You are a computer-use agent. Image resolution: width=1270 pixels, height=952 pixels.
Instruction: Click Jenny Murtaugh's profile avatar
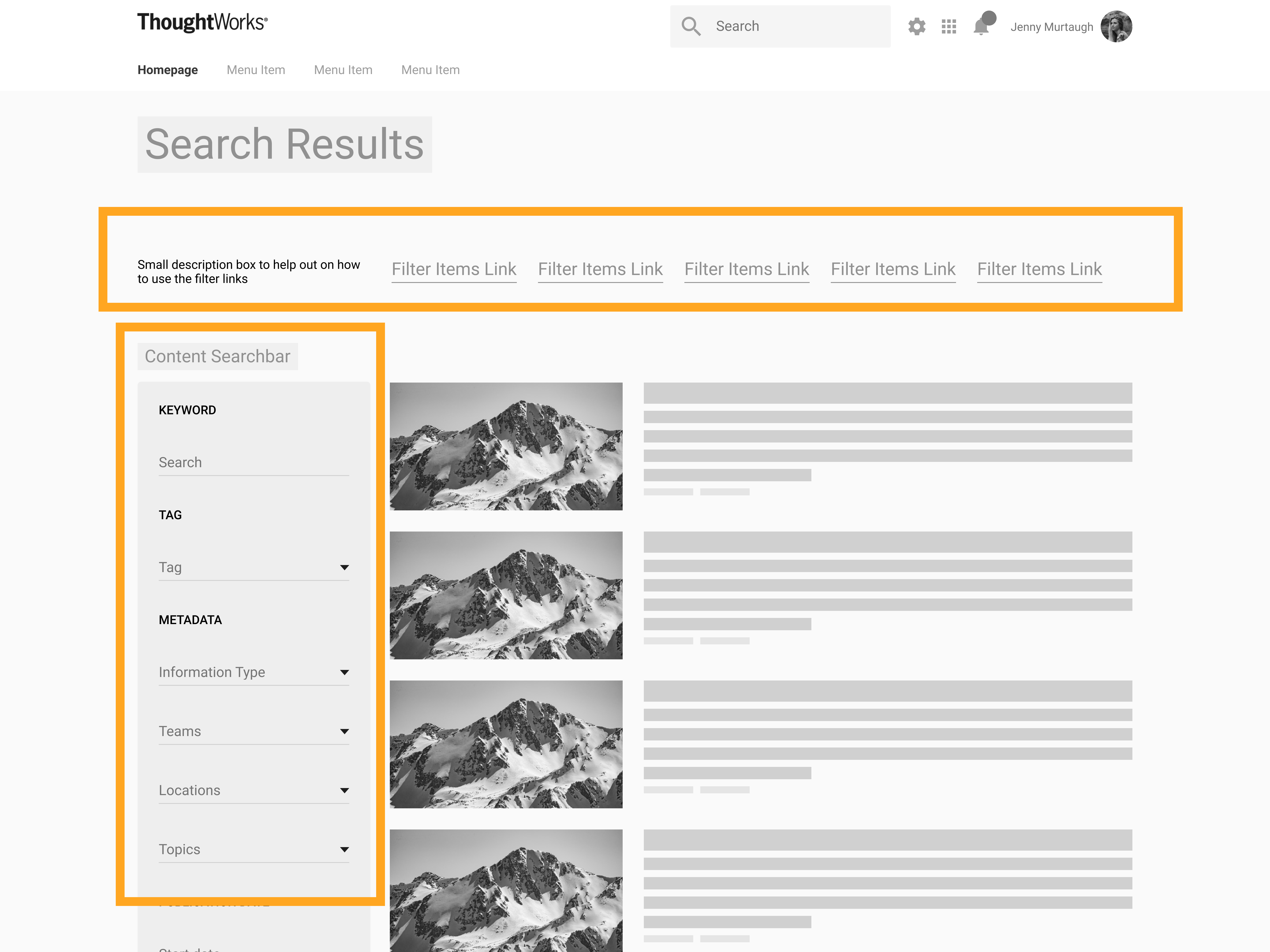1116,26
